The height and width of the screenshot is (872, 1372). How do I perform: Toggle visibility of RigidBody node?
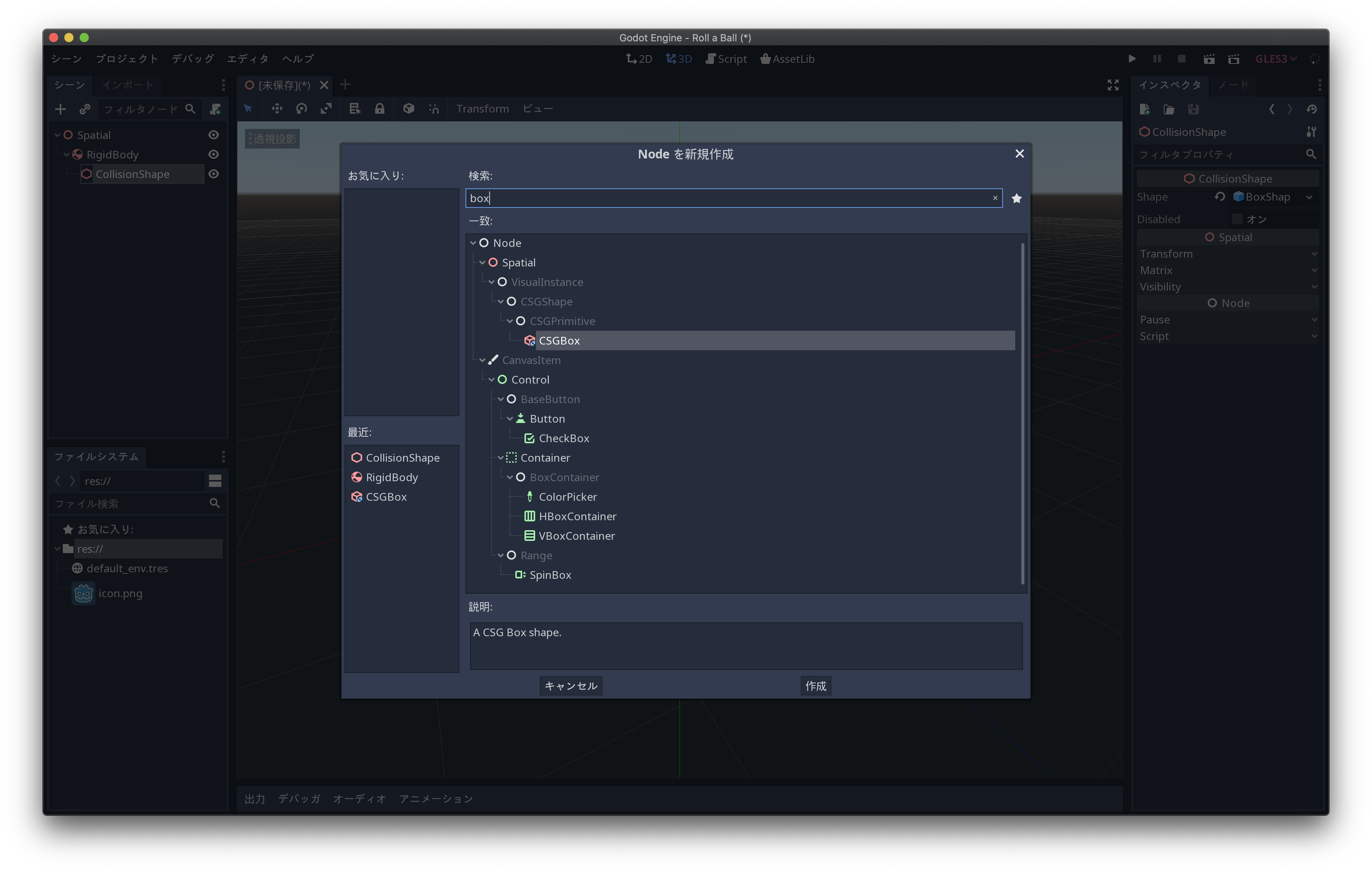click(214, 154)
